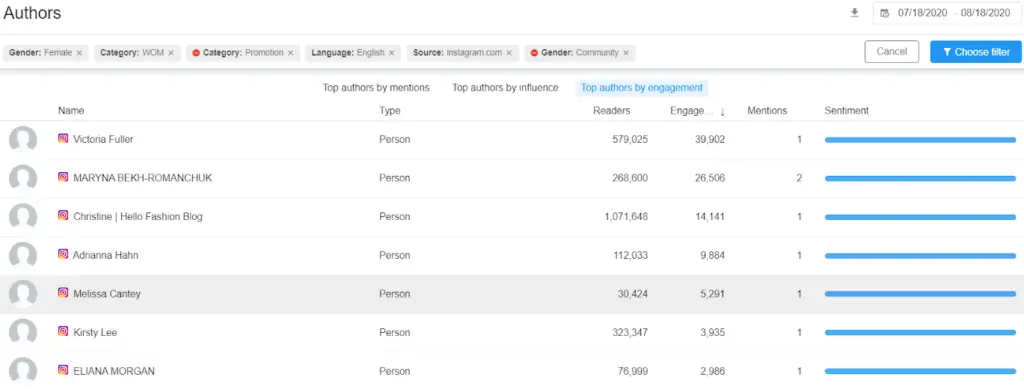Click the Choose filter button

[x=976, y=52]
